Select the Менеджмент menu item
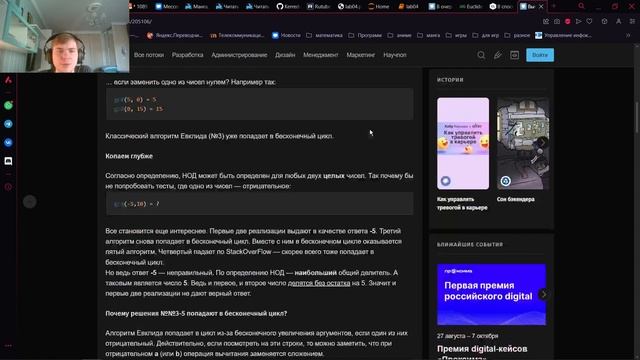The height and width of the screenshot is (360, 640). (320, 55)
